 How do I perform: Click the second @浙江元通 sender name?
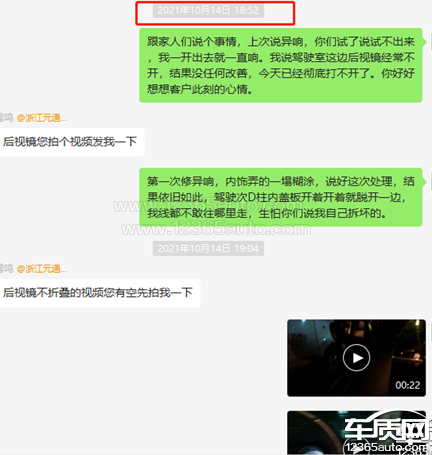click(x=42, y=269)
